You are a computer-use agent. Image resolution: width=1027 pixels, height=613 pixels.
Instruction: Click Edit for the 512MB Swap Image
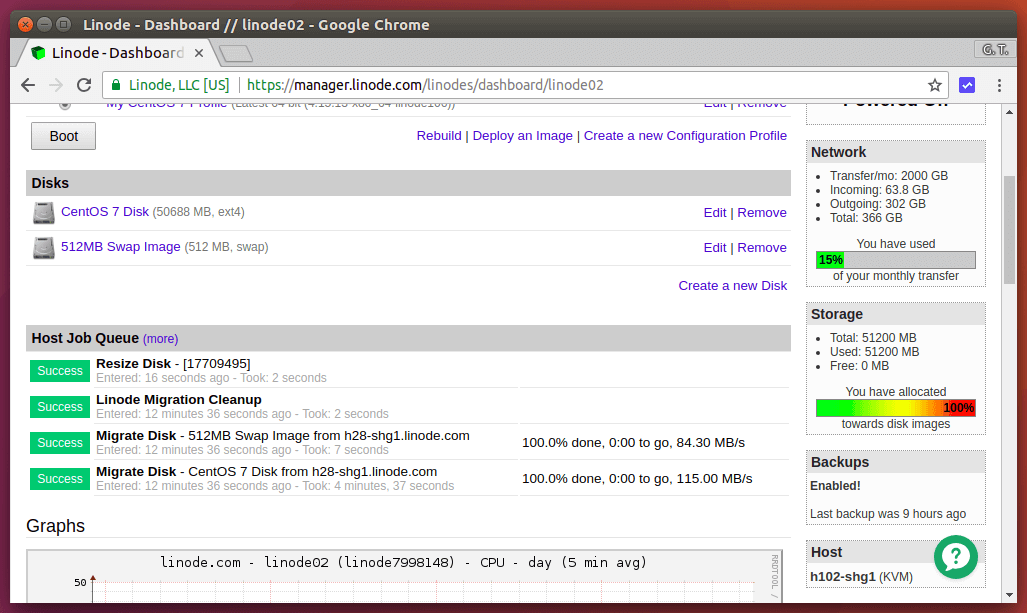pos(714,248)
